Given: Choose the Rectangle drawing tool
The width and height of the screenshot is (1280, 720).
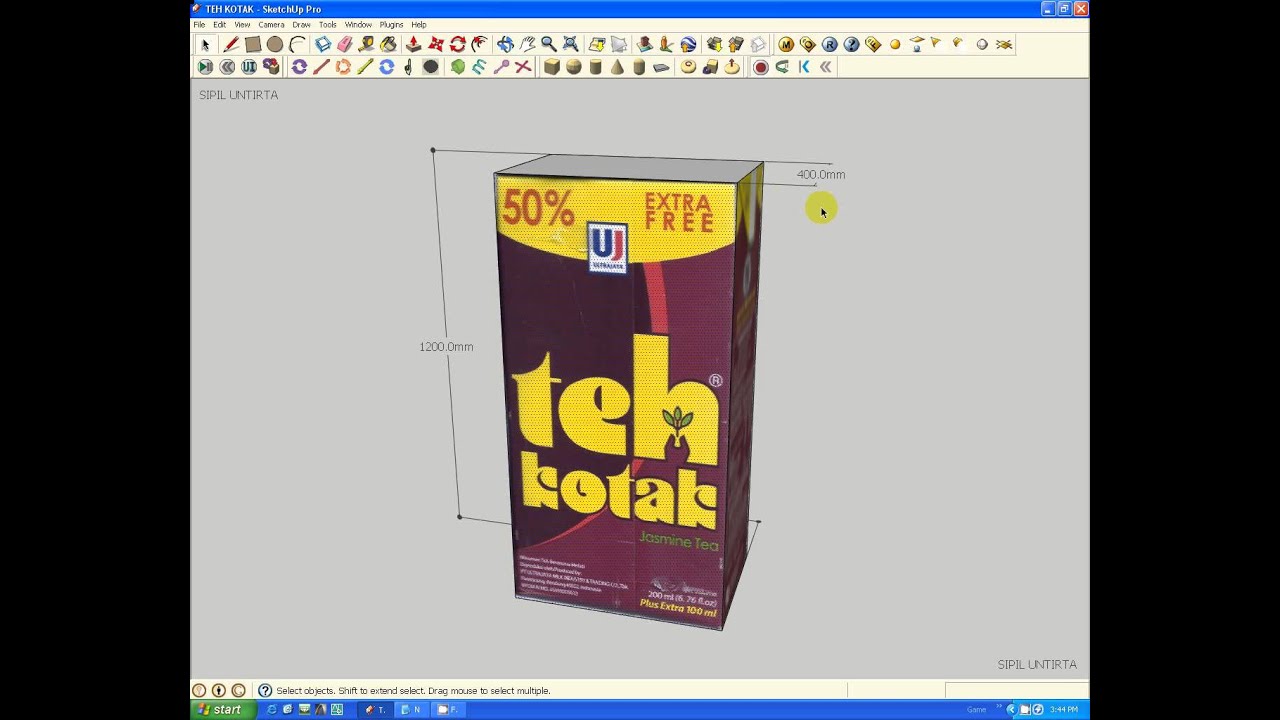Looking at the screenshot, I should [253, 44].
